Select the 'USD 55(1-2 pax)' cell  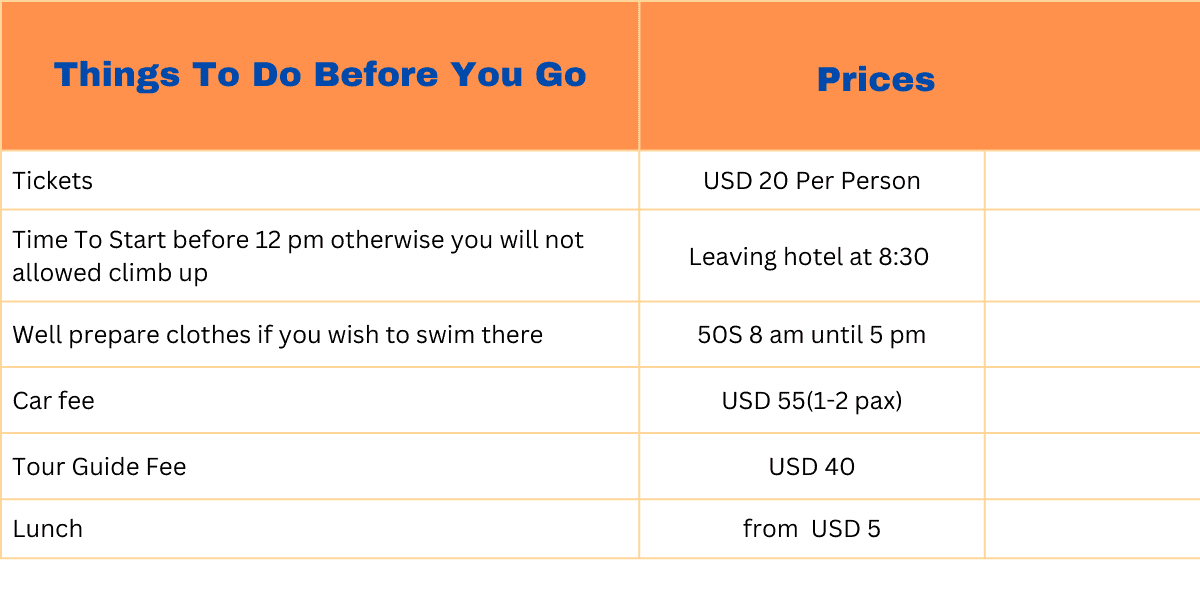[812, 401]
